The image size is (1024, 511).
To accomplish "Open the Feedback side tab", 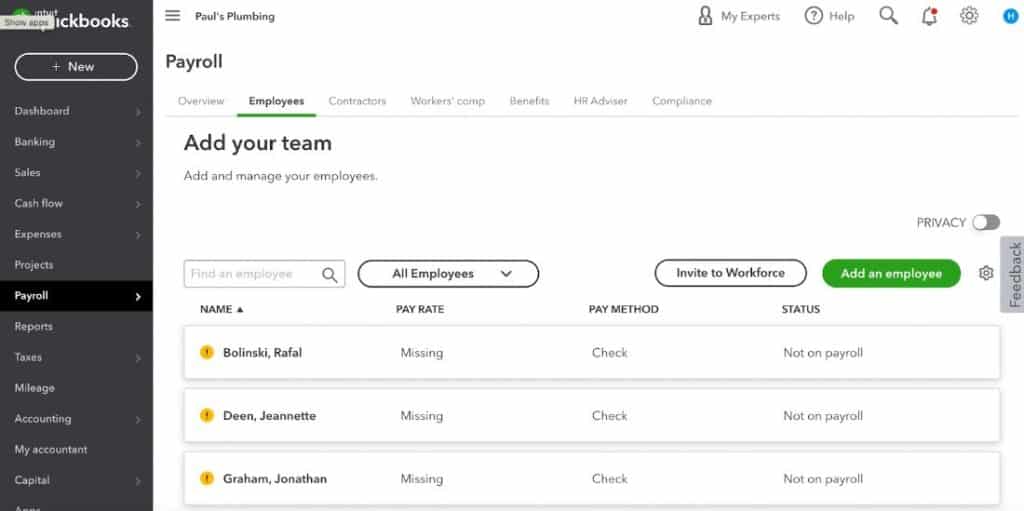I will [x=1013, y=274].
